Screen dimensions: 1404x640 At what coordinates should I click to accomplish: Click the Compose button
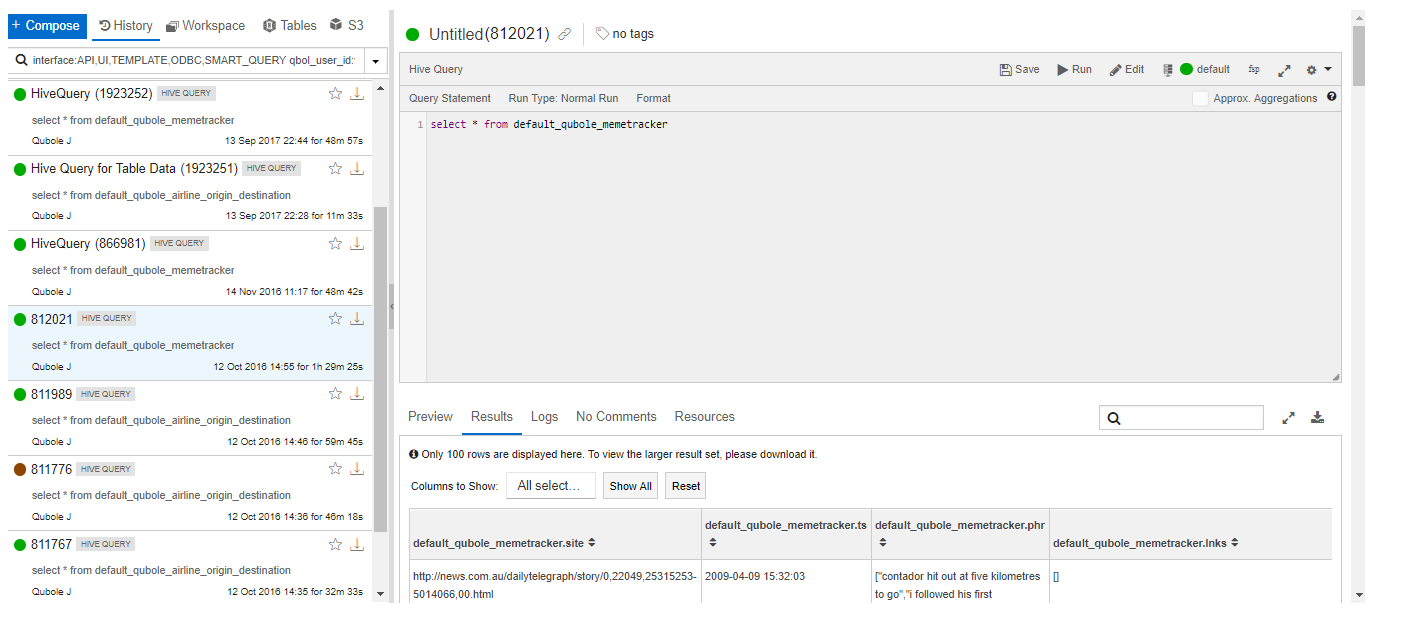(x=46, y=26)
